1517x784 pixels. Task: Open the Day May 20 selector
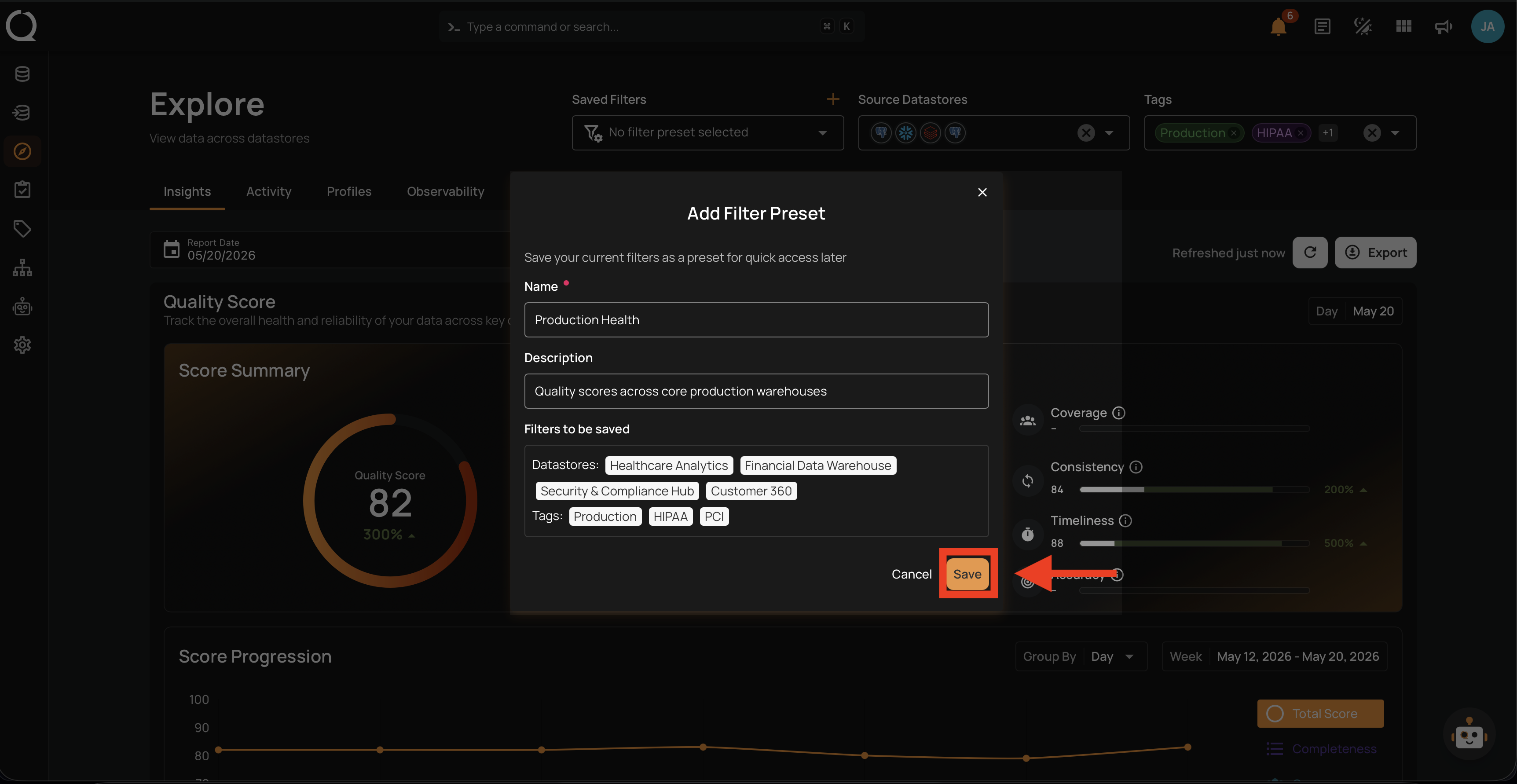pyautogui.click(x=1355, y=311)
